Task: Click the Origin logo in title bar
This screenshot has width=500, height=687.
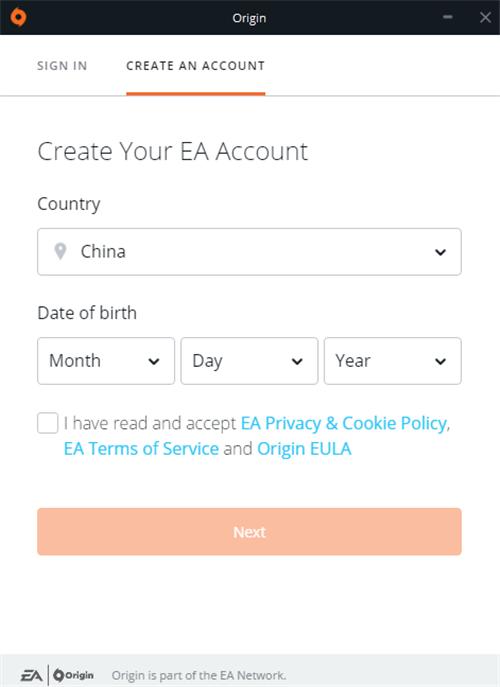Action: tap(18, 18)
